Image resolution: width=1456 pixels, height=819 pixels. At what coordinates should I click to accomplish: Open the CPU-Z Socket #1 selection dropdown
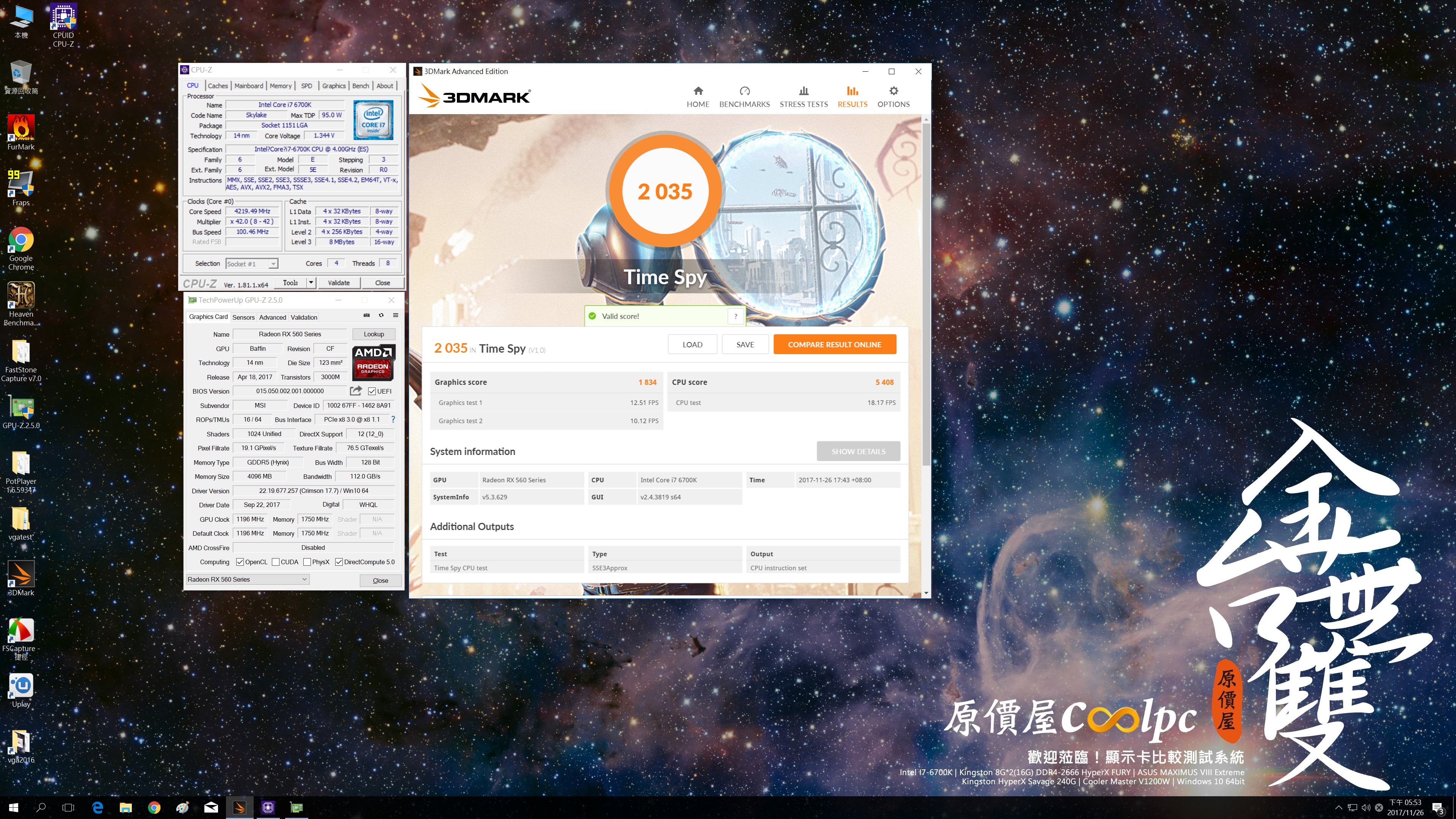tap(252, 264)
